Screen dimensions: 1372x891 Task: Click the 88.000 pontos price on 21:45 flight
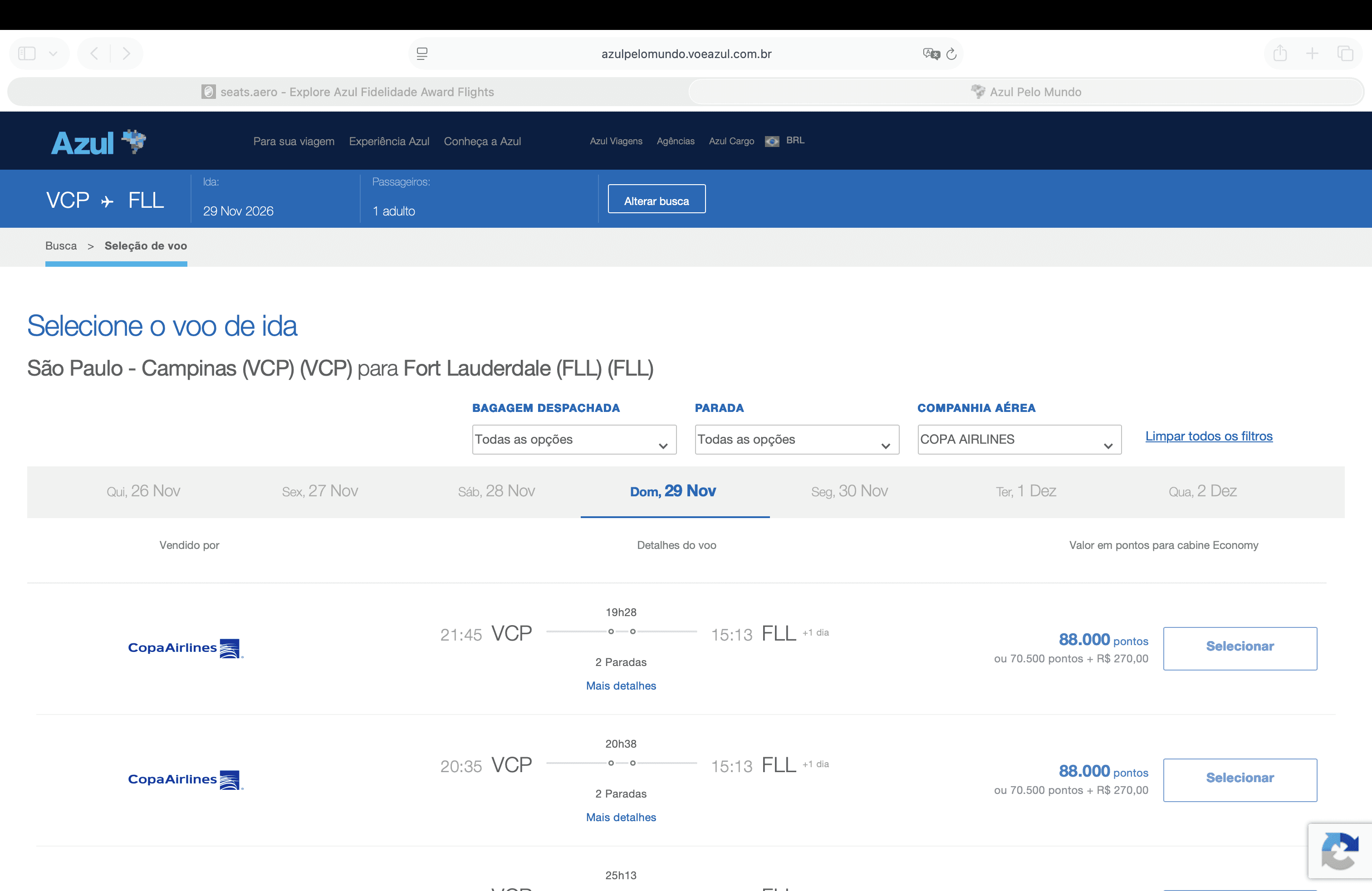(x=1103, y=640)
